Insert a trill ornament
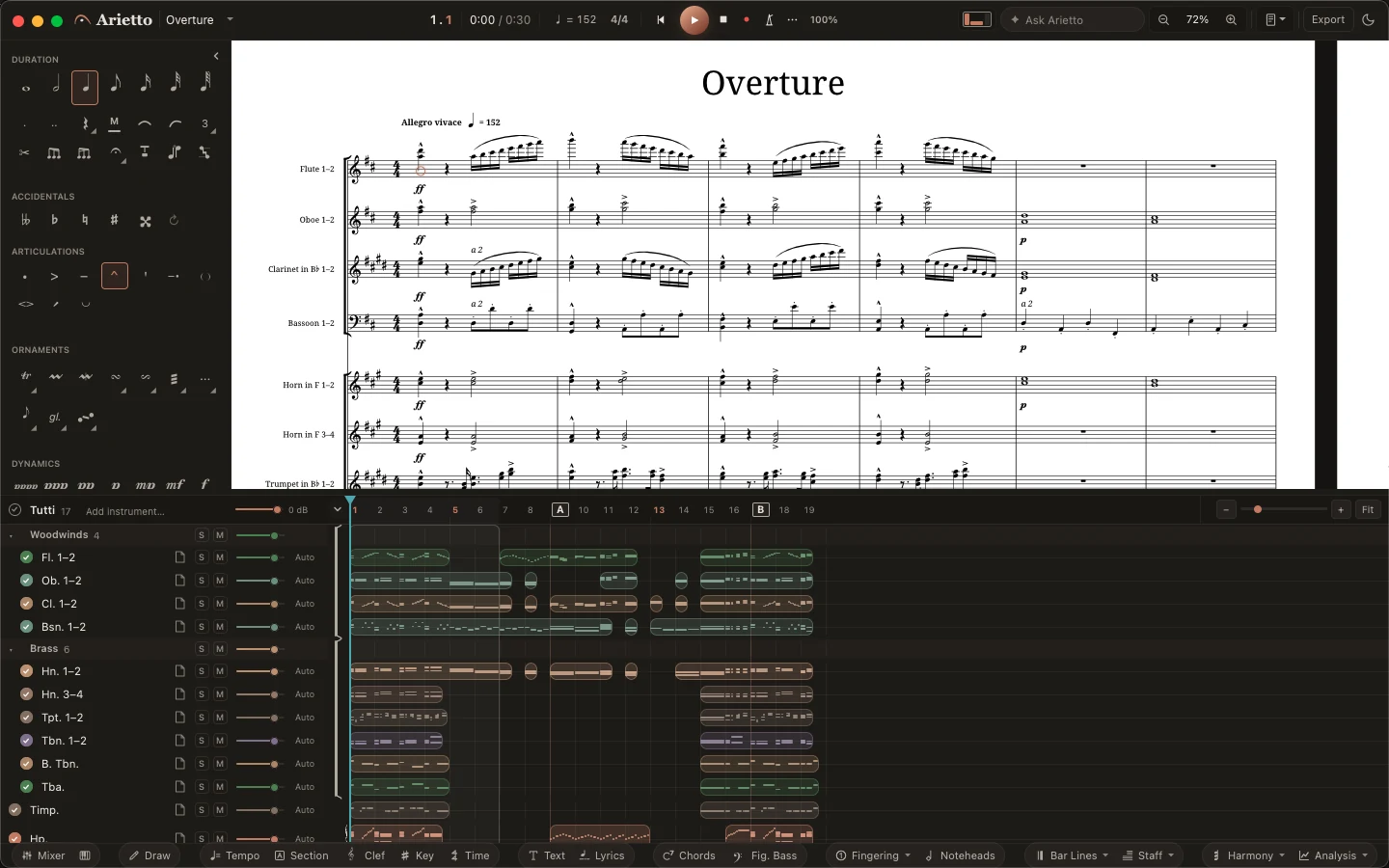This screenshot has width=1389, height=868. (26, 378)
